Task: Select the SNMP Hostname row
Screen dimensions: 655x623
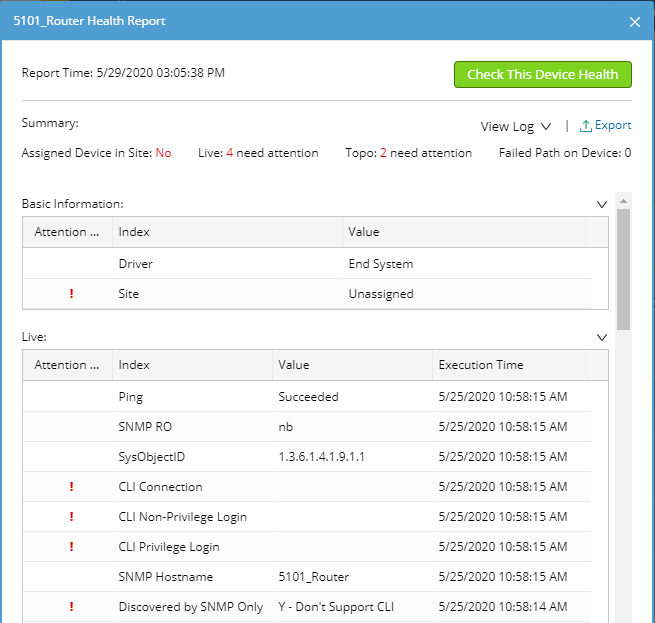Action: coord(307,577)
